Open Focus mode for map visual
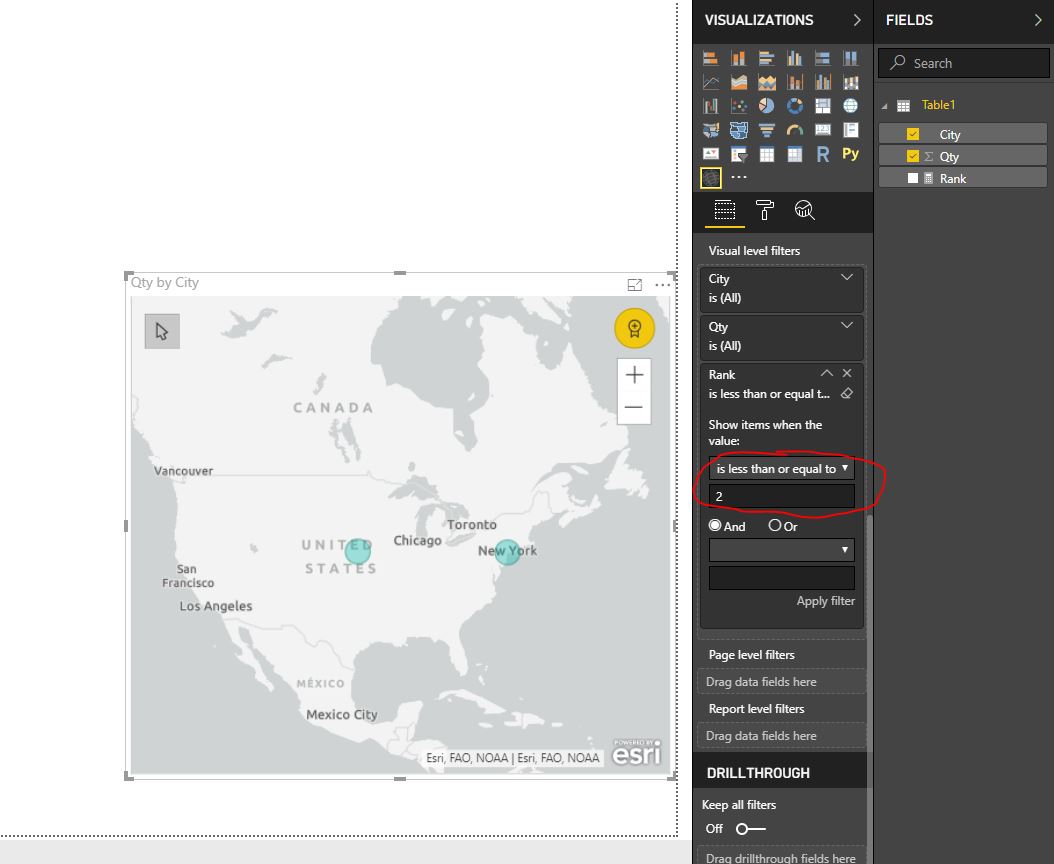 click(635, 285)
